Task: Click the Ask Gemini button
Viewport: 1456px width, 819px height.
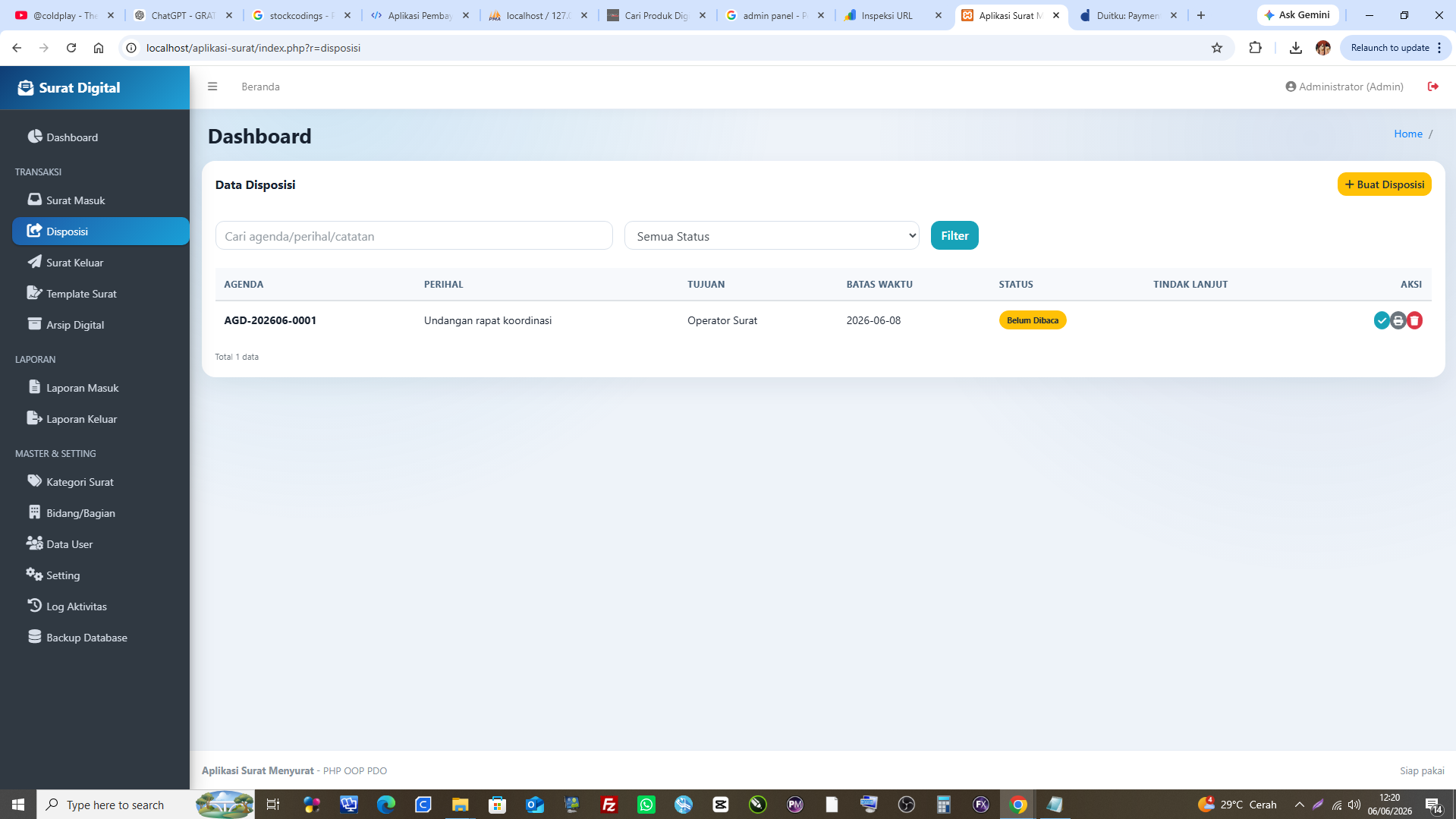Action: tap(1297, 15)
